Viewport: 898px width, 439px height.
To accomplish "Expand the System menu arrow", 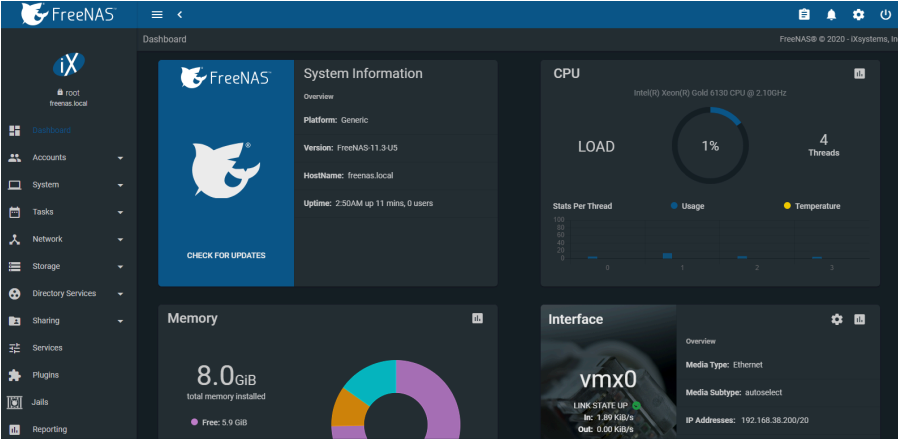I will point(120,185).
